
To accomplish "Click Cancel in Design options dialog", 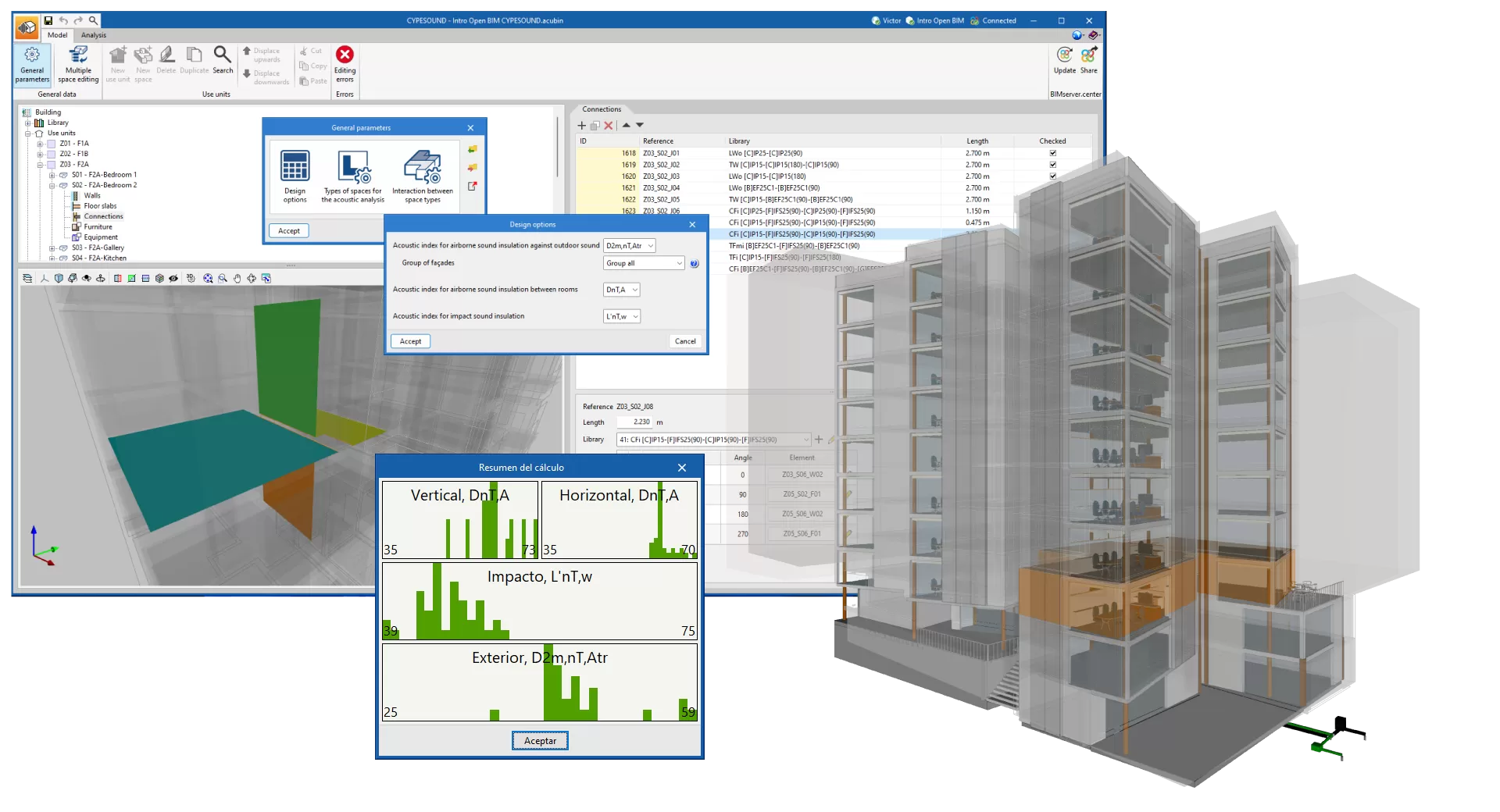I will (684, 341).
